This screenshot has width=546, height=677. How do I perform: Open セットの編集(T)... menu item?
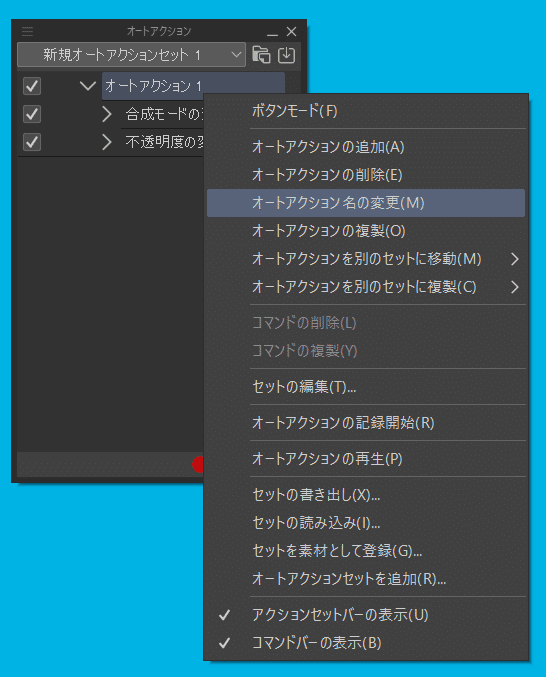366,387
